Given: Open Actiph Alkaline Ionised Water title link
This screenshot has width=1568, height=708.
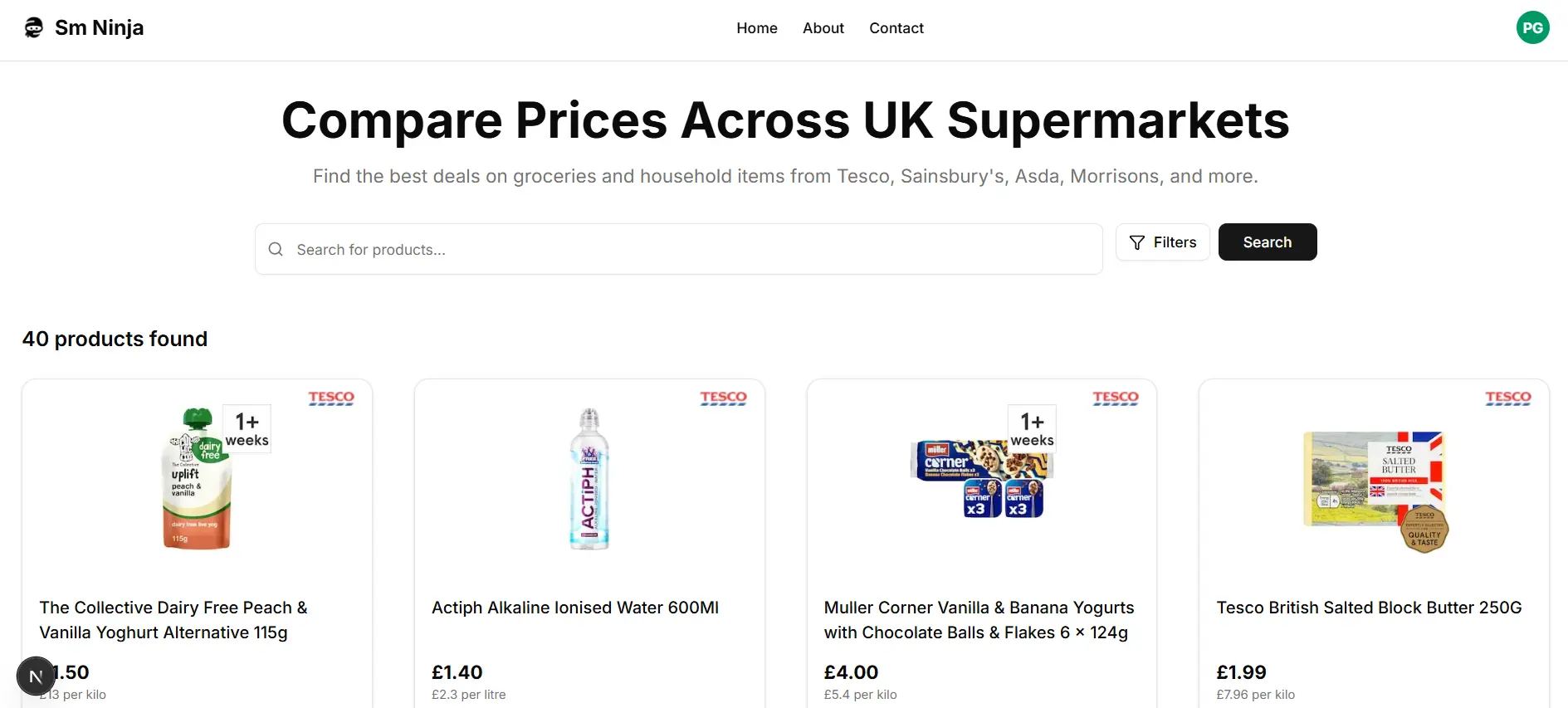Looking at the screenshot, I should 574,608.
